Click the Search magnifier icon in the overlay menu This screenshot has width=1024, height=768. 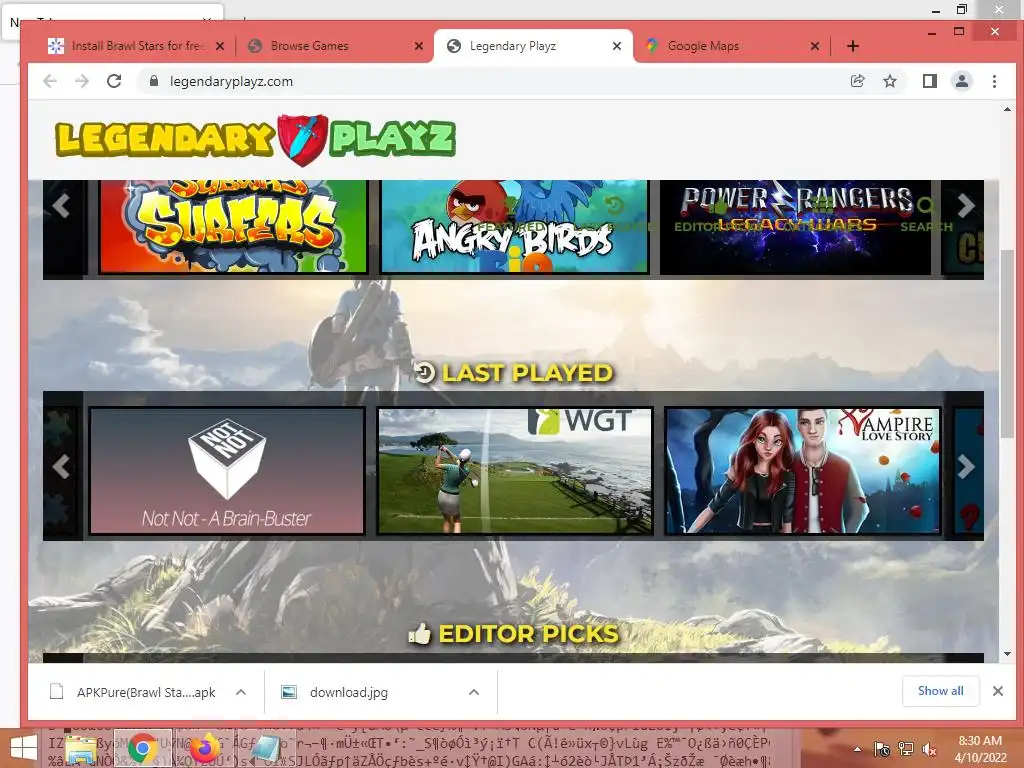(925, 206)
